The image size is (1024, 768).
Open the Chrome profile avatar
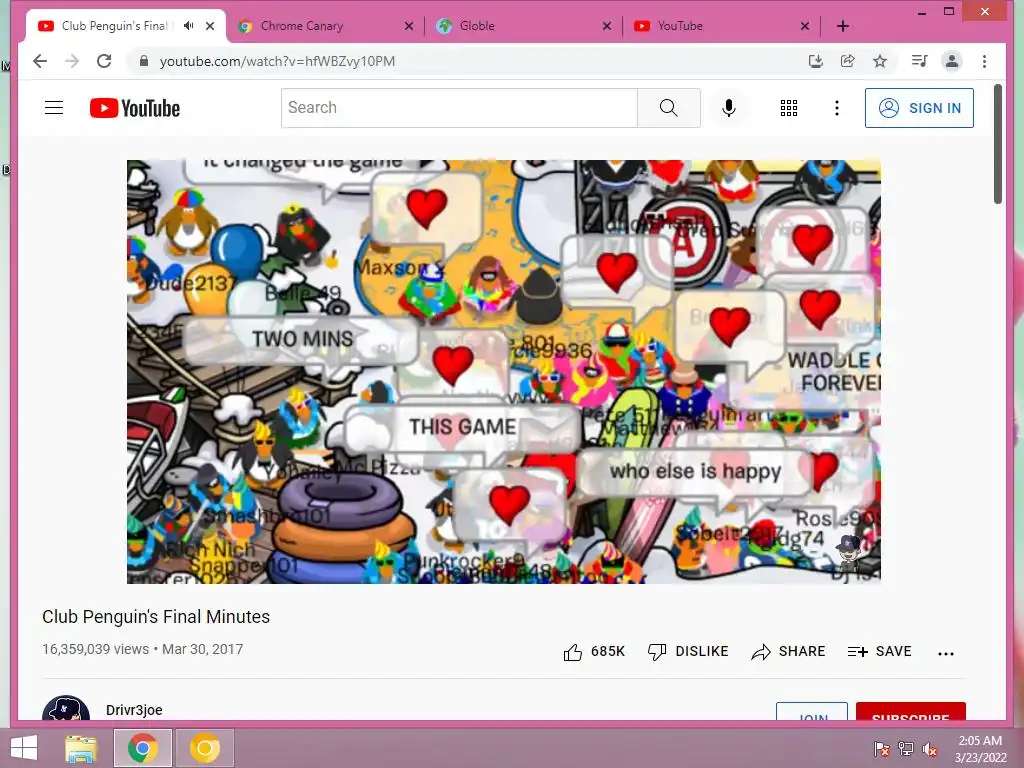tap(952, 61)
